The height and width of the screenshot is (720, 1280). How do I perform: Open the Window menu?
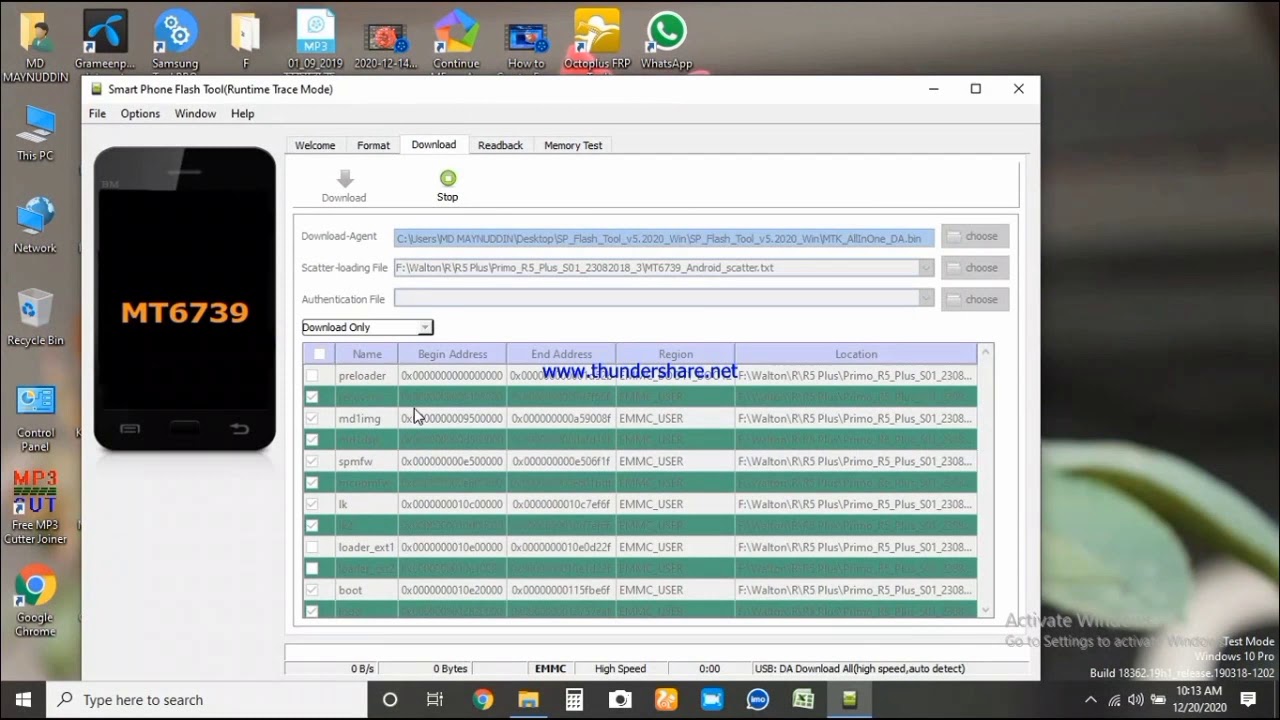[x=195, y=114]
